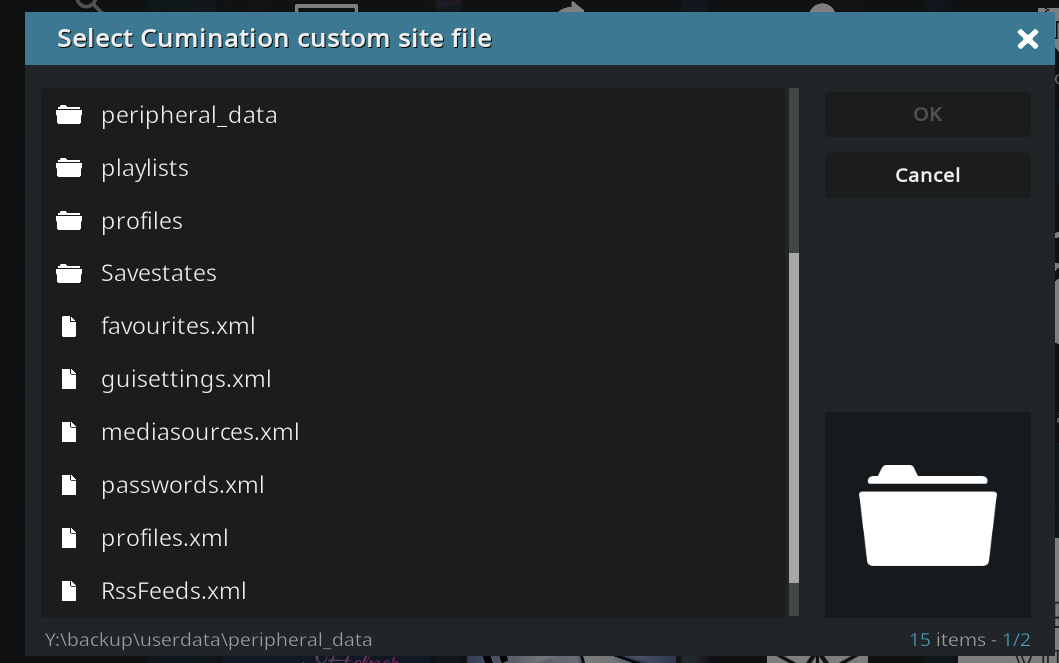The height and width of the screenshot is (663, 1059).
Task: Click the page indicator showing 15 items
Action: click(x=969, y=639)
